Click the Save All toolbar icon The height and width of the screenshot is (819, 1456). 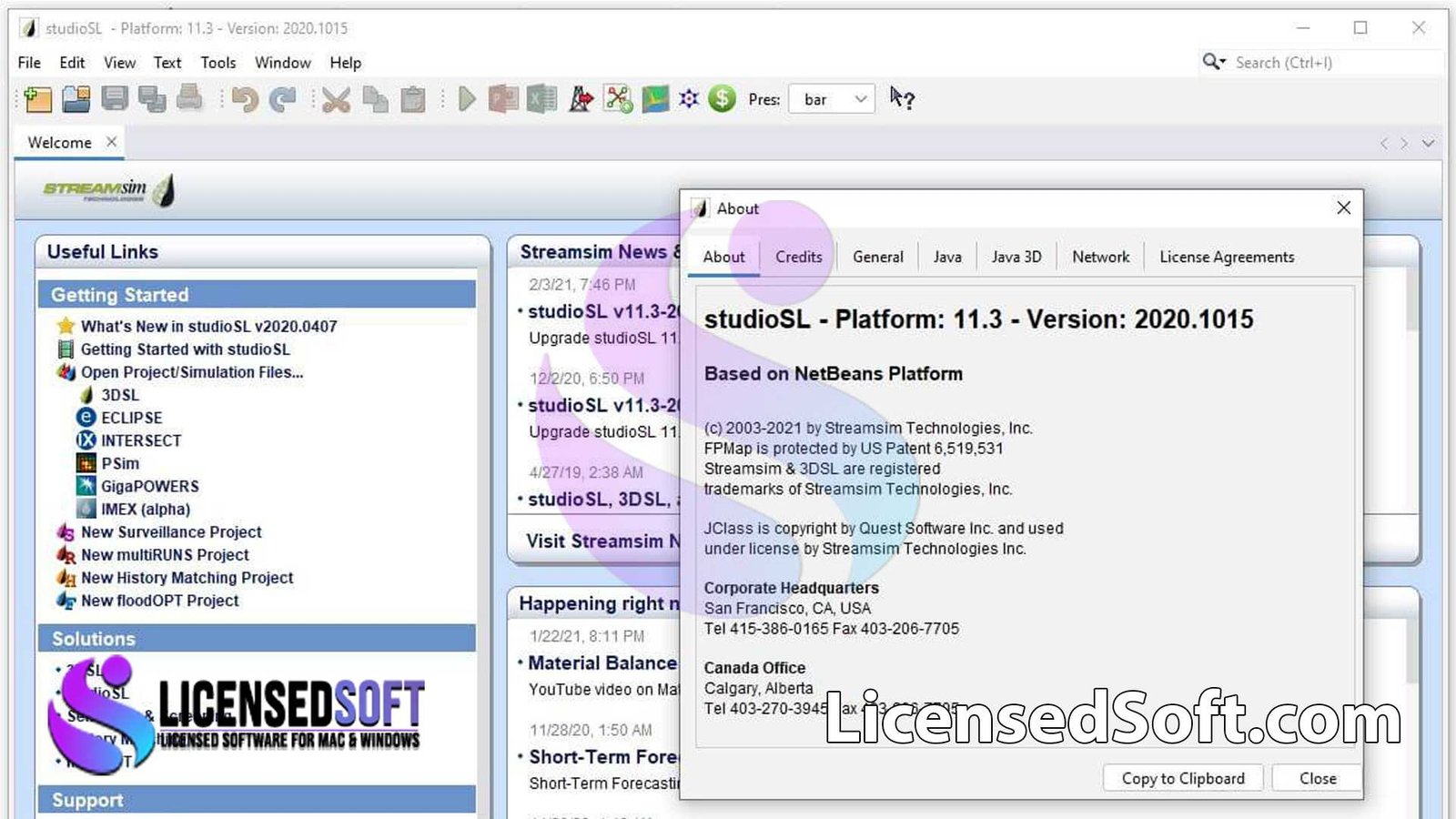coord(152,98)
